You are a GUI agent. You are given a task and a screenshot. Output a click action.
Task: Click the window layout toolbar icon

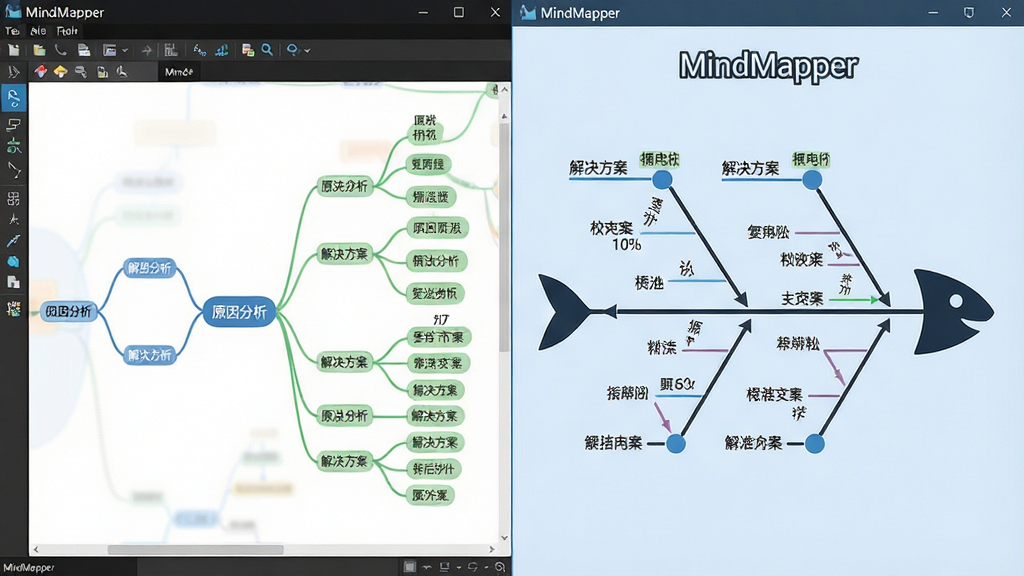pyautogui.click(x=110, y=50)
